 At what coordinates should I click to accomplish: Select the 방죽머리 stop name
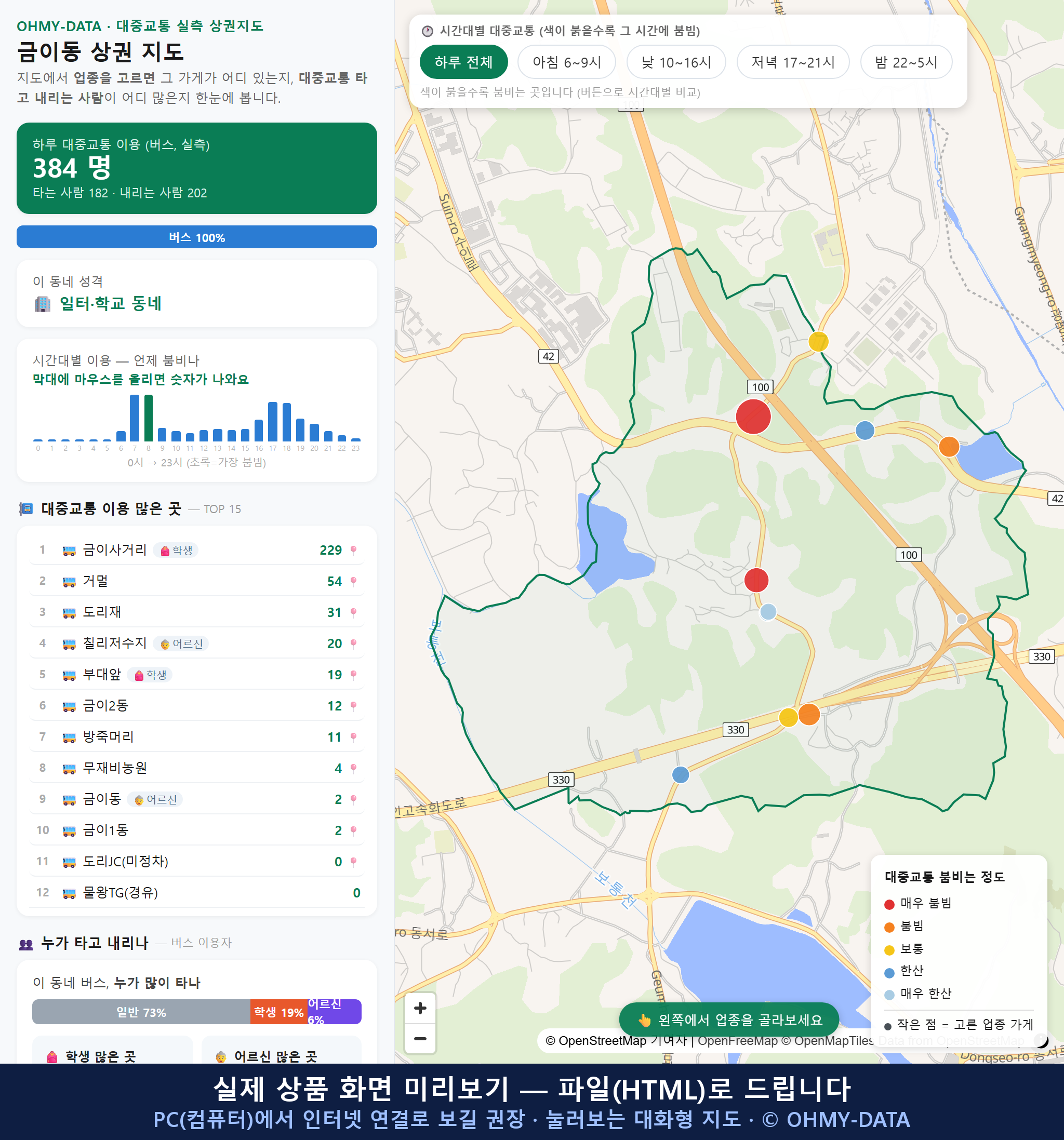tap(108, 737)
